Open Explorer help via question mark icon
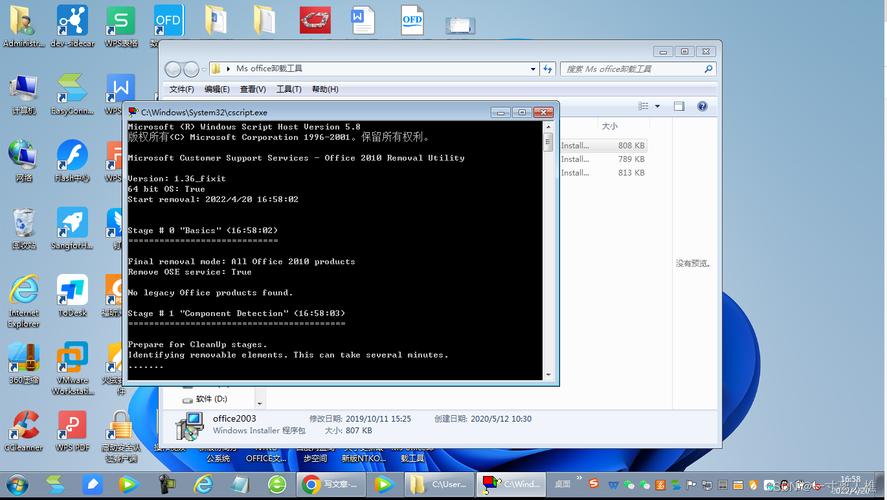The height and width of the screenshot is (500, 887). coord(702,106)
